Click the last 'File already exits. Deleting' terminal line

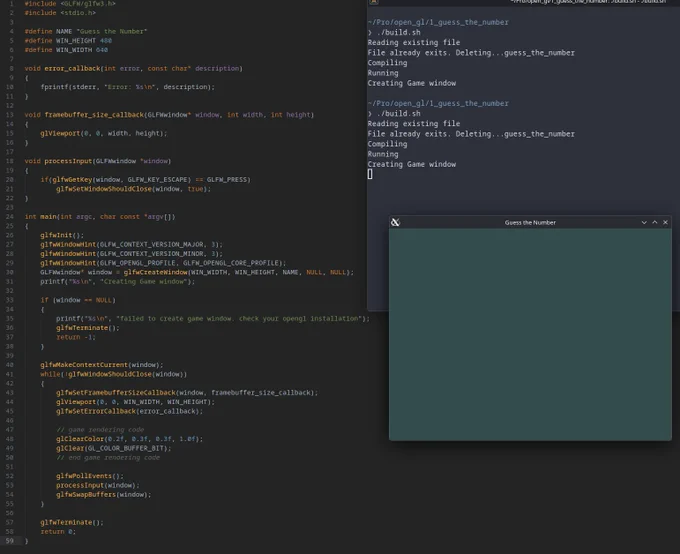coord(471,134)
